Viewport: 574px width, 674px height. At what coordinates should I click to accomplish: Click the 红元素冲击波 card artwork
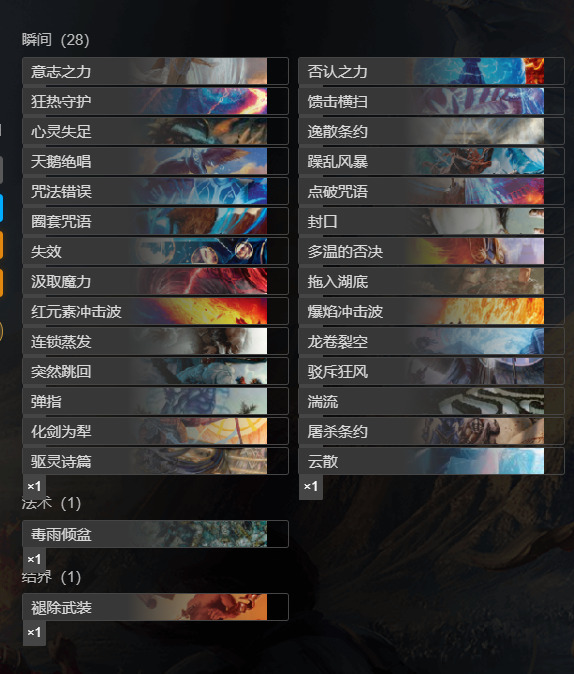click(202, 311)
